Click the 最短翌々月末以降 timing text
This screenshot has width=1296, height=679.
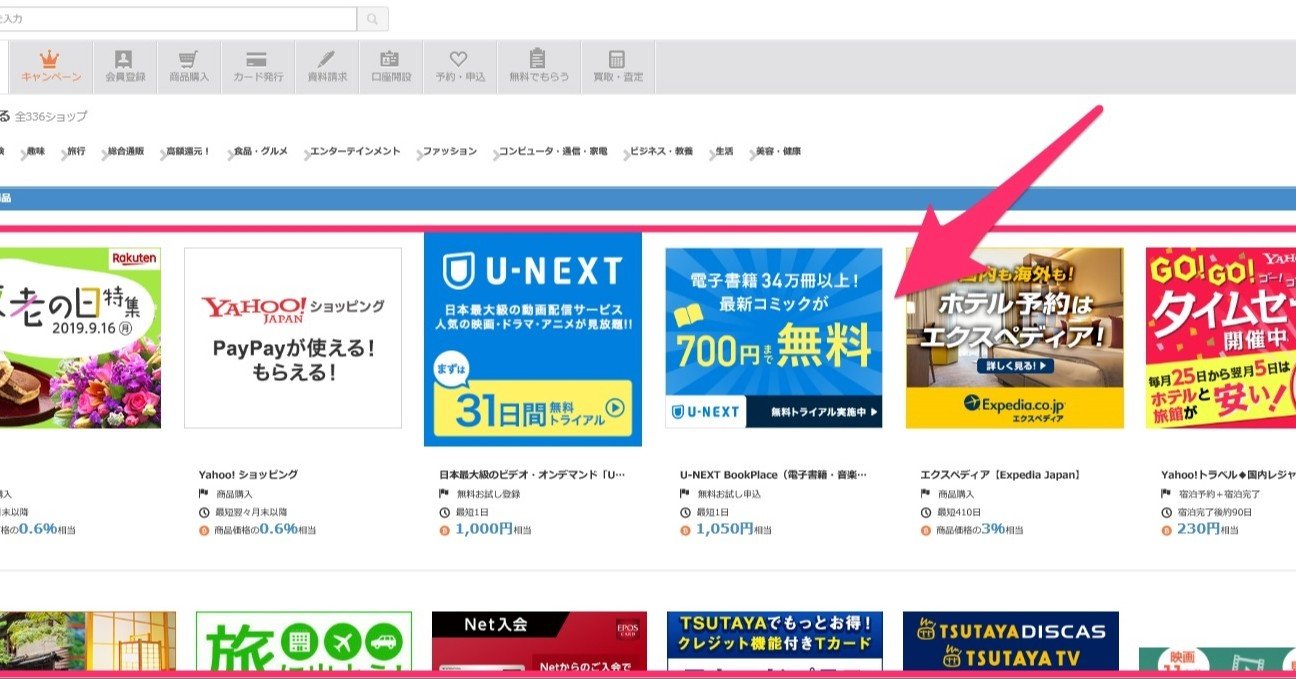pyautogui.click(x=250, y=512)
